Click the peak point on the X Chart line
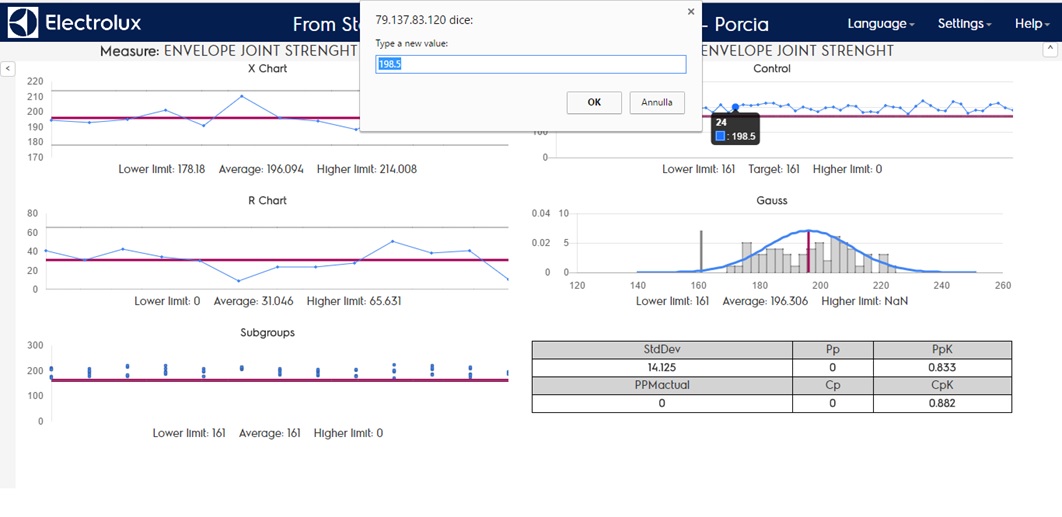Screen dimensions: 1062x517 pos(242,96)
